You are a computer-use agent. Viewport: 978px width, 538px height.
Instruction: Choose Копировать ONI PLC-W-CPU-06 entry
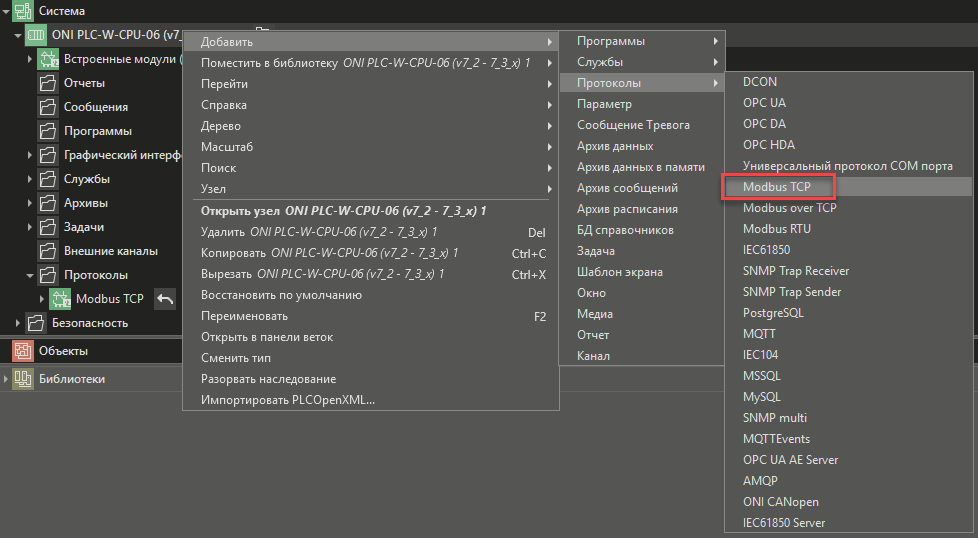click(370, 253)
